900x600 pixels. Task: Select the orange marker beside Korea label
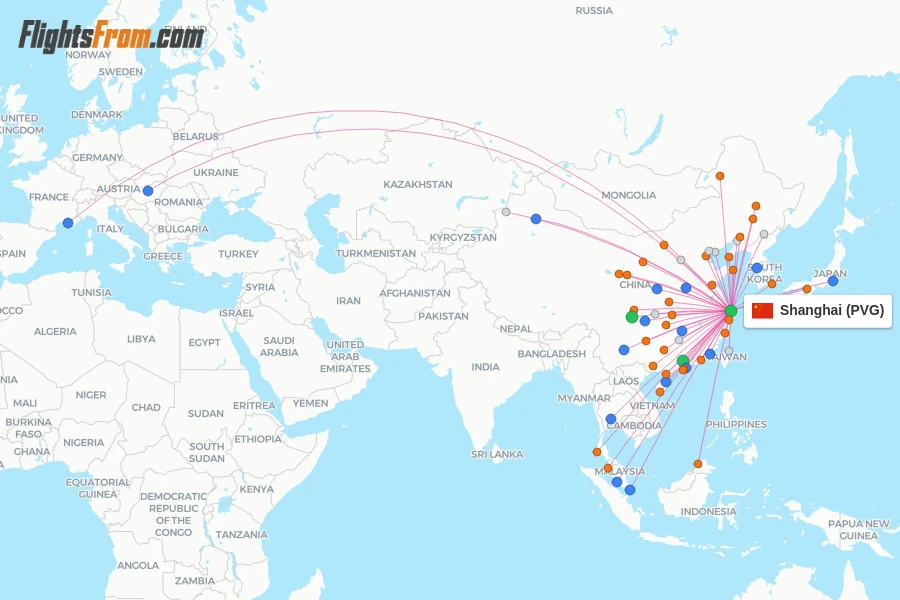click(x=772, y=284)
